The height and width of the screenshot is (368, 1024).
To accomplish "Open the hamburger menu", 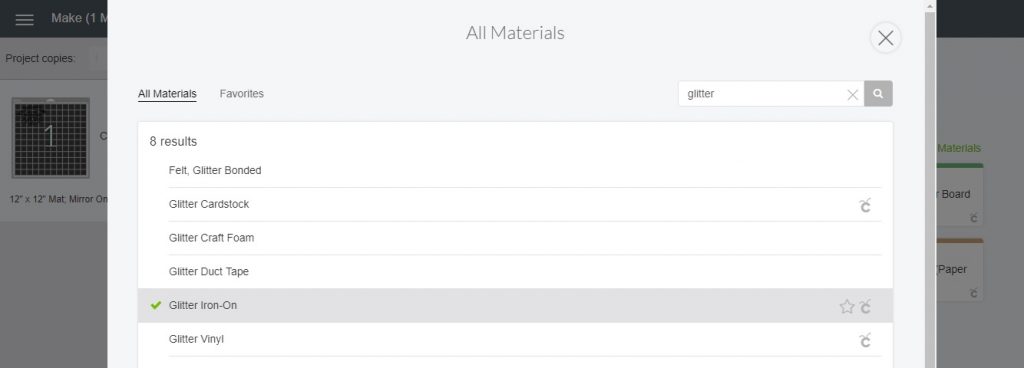I will [24, 19].
